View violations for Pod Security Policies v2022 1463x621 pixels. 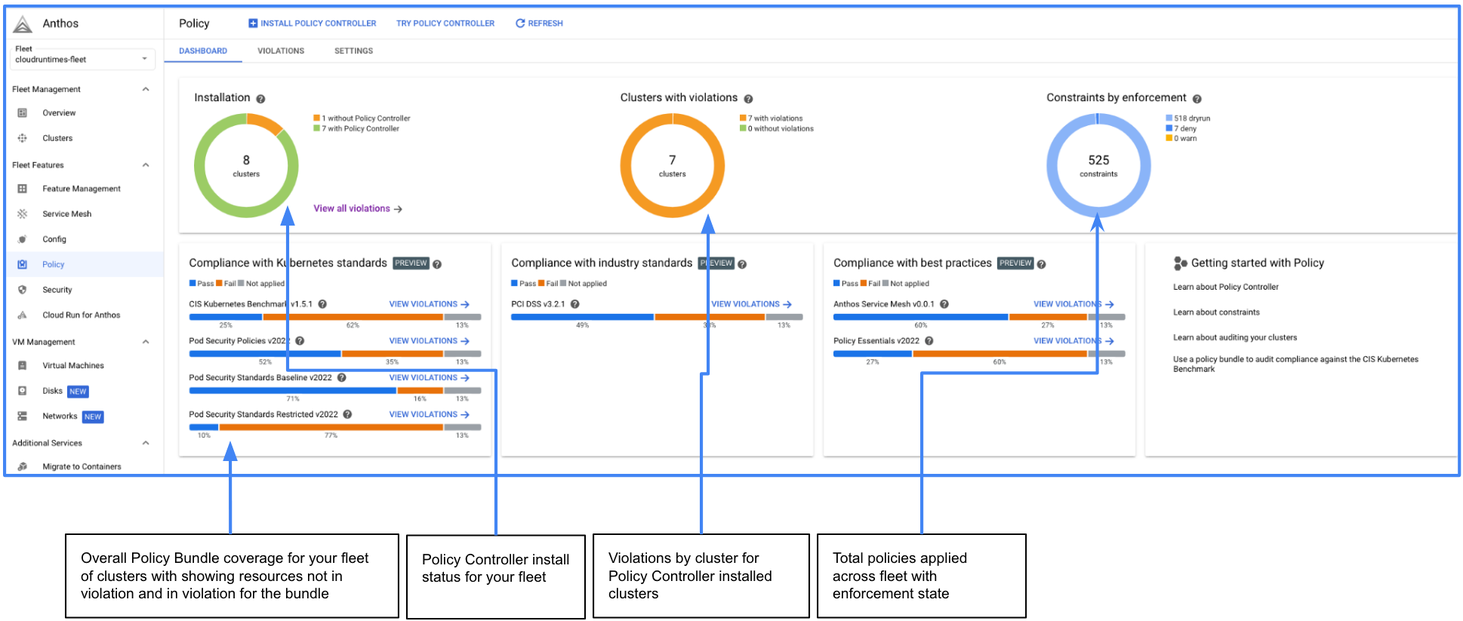pyautogui.click(x=429, y=341)
